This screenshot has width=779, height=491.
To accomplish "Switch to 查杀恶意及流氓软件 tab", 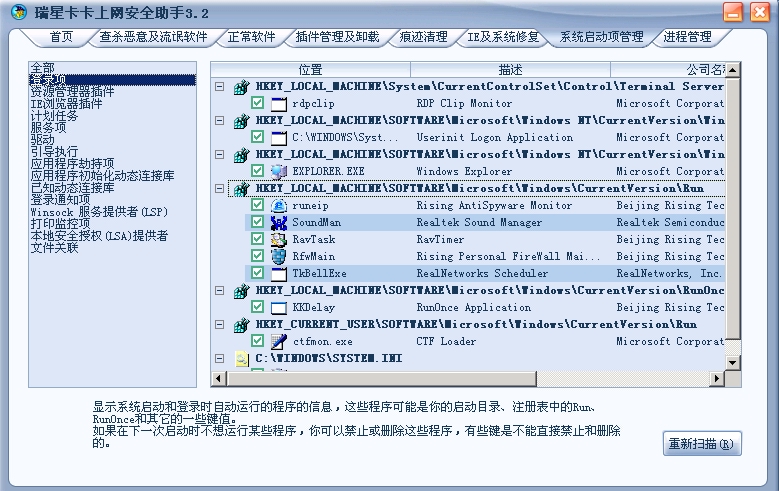I will pyautogui.click(x=153, y=37).
